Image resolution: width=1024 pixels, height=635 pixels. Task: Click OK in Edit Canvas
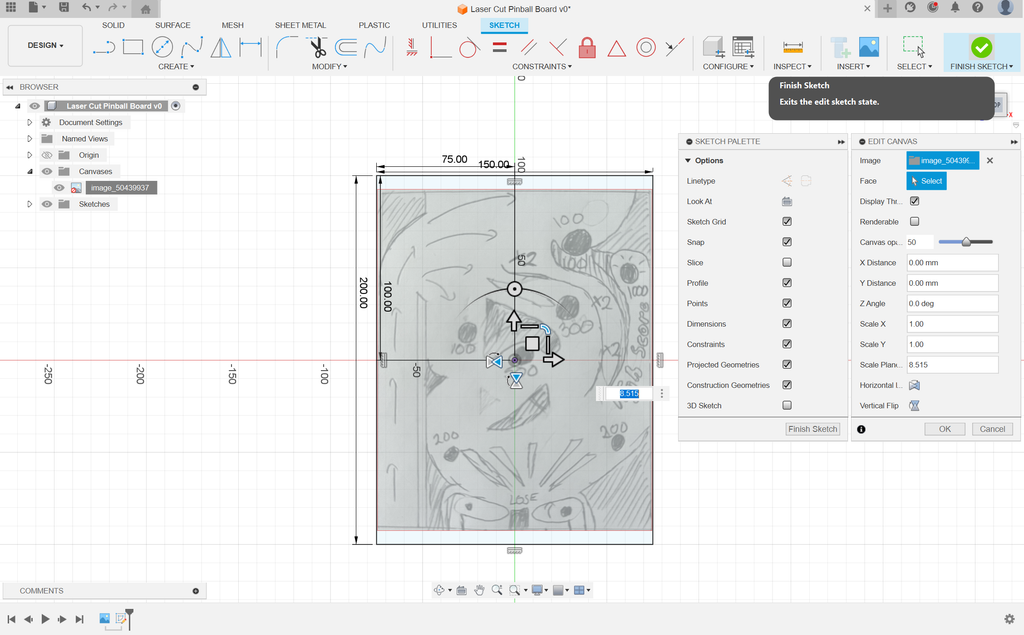coord(944,429)
